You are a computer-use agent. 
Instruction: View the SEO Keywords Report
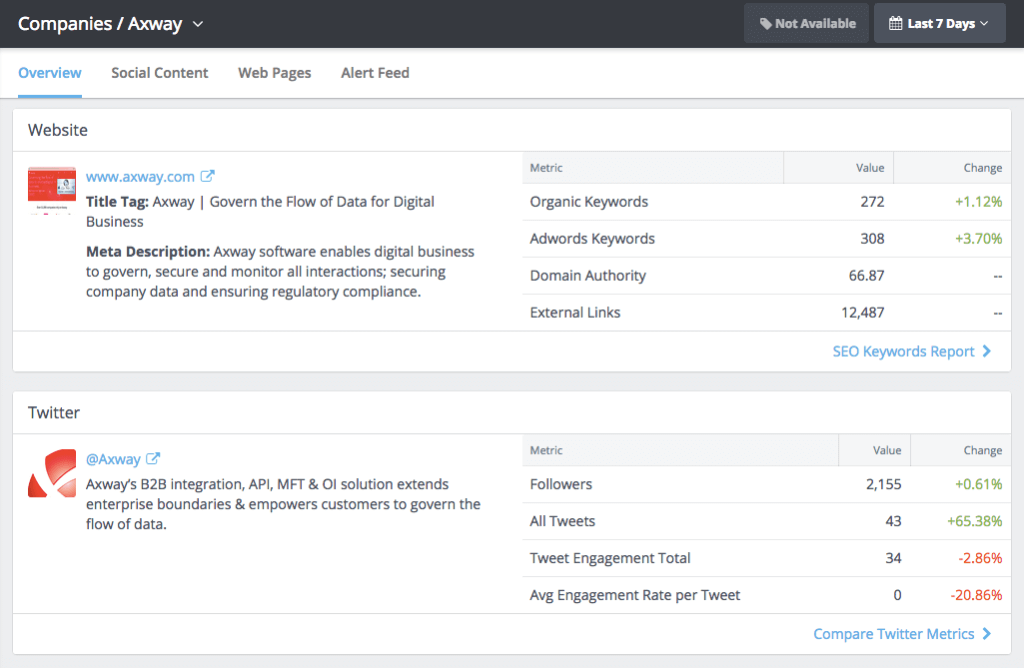coord(905,352)
